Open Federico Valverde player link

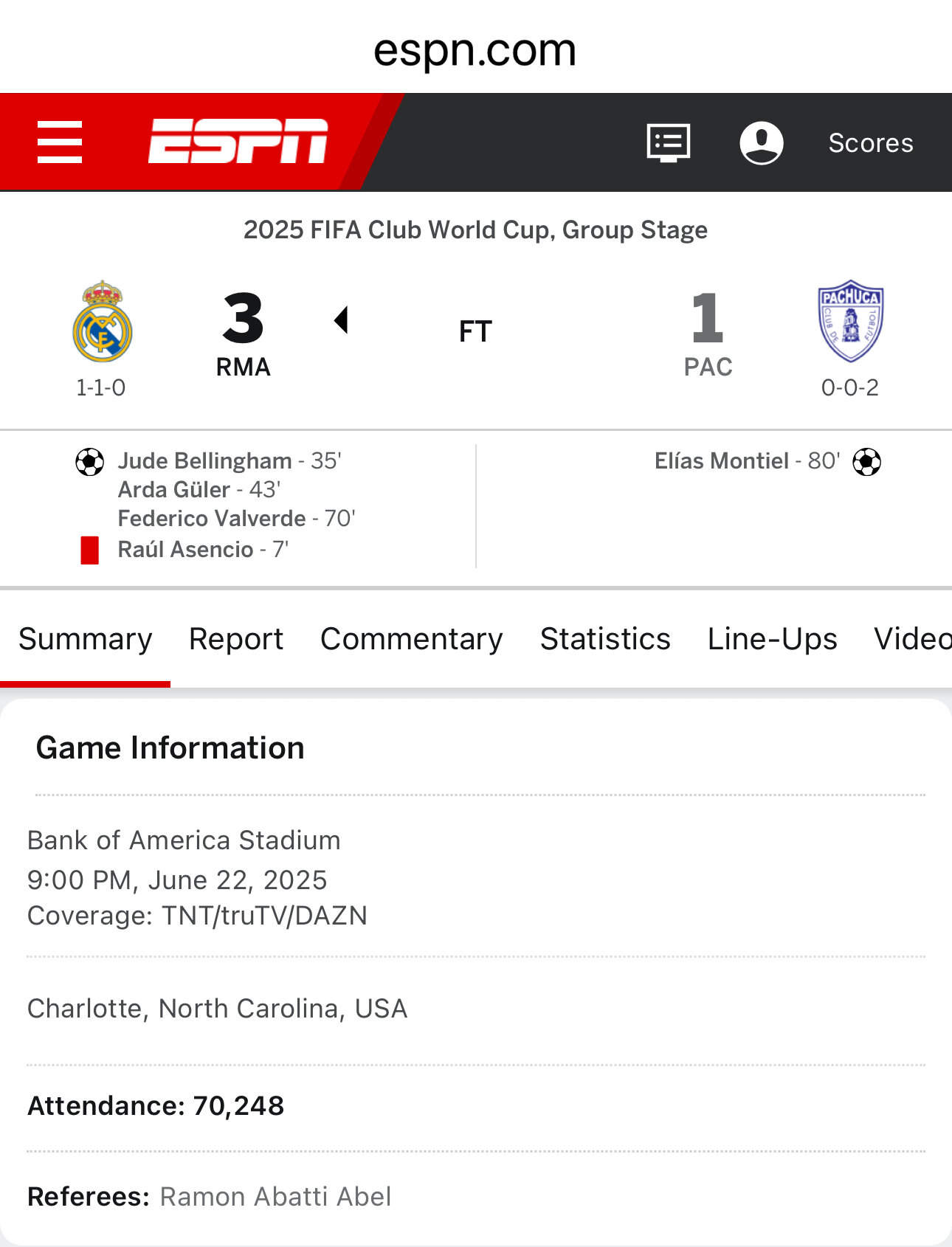[x=212, y=519]
